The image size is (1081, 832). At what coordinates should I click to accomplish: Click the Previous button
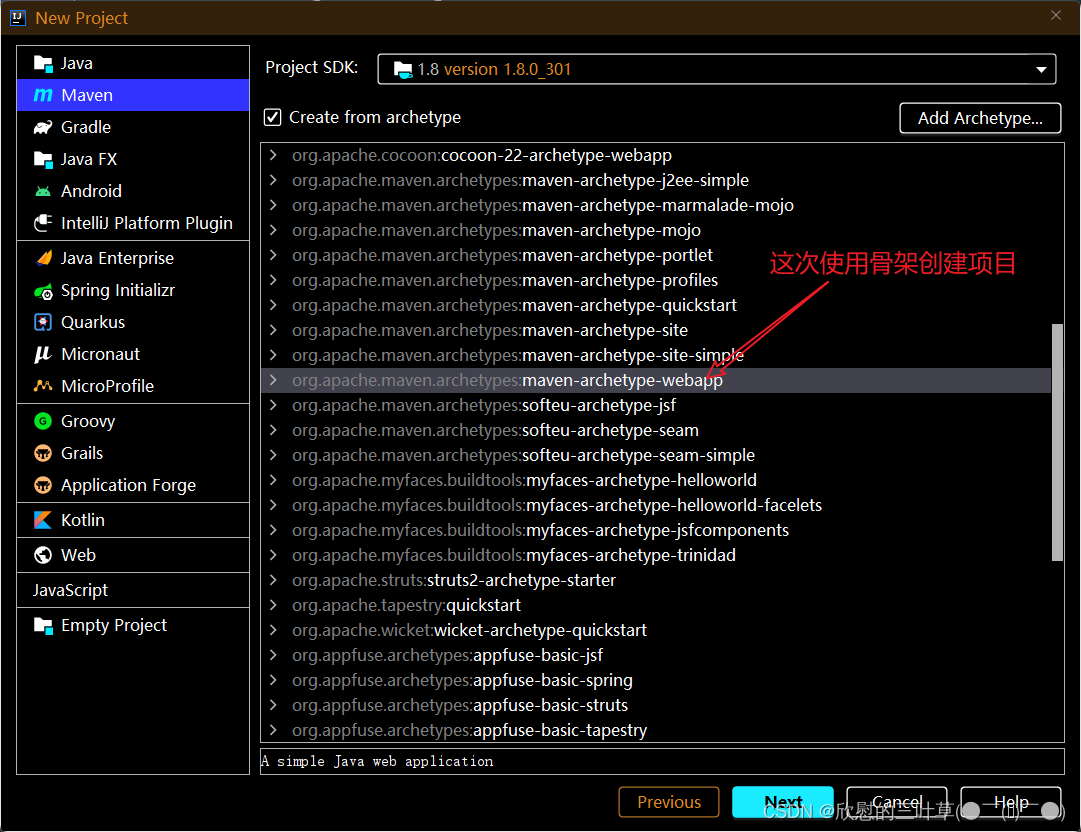tap(669, 802)
